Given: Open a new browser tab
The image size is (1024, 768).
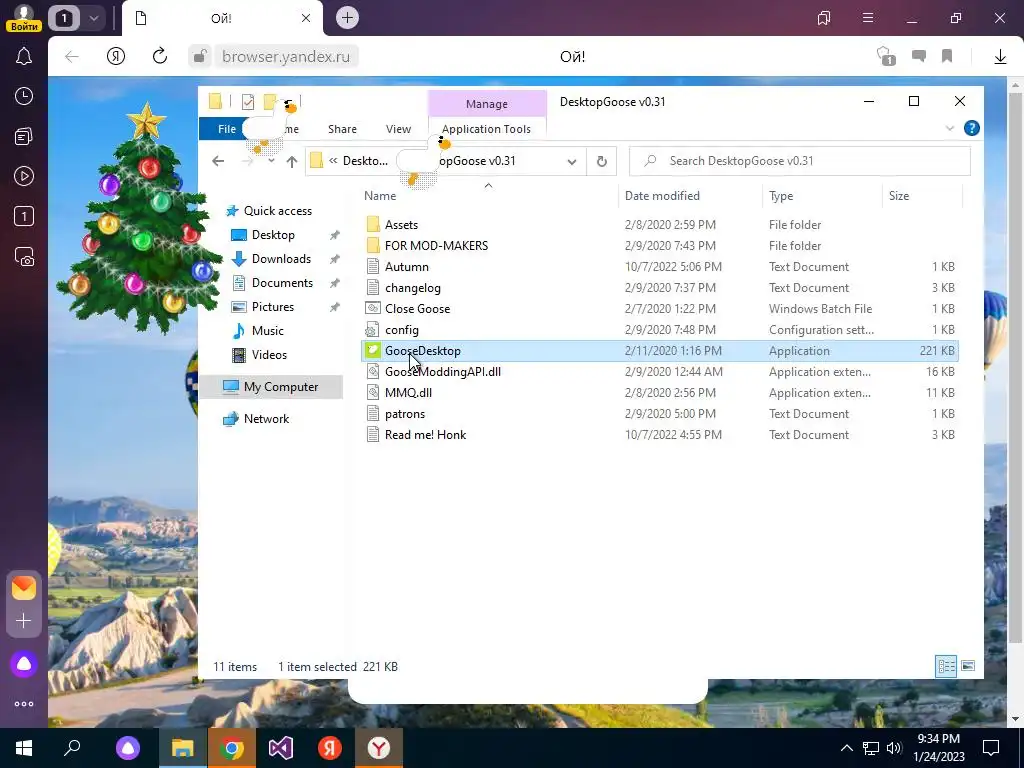Looking at the screenshot, I should click(x=347, y=18).
